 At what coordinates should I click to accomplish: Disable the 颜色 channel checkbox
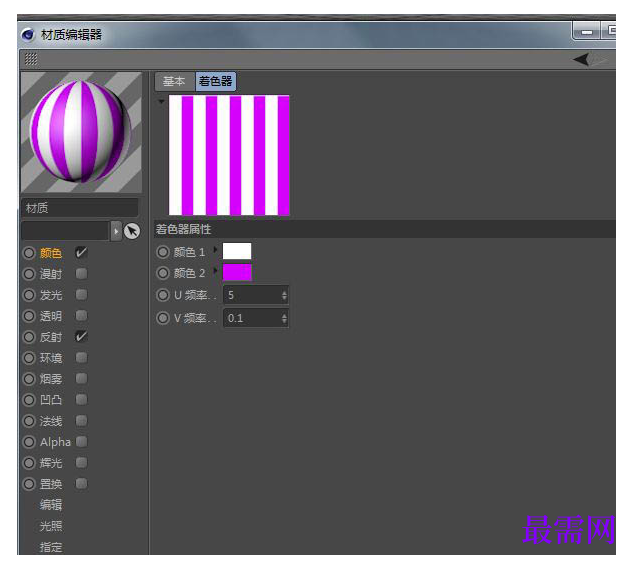coord(81,253)
